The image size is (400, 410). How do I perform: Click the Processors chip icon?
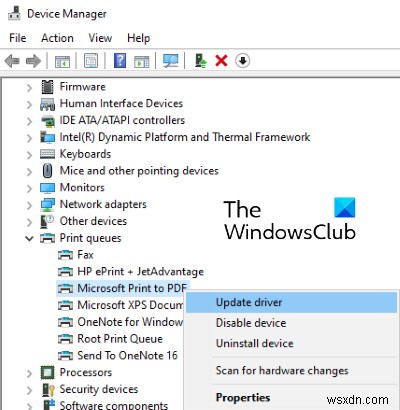click(47, 372)
